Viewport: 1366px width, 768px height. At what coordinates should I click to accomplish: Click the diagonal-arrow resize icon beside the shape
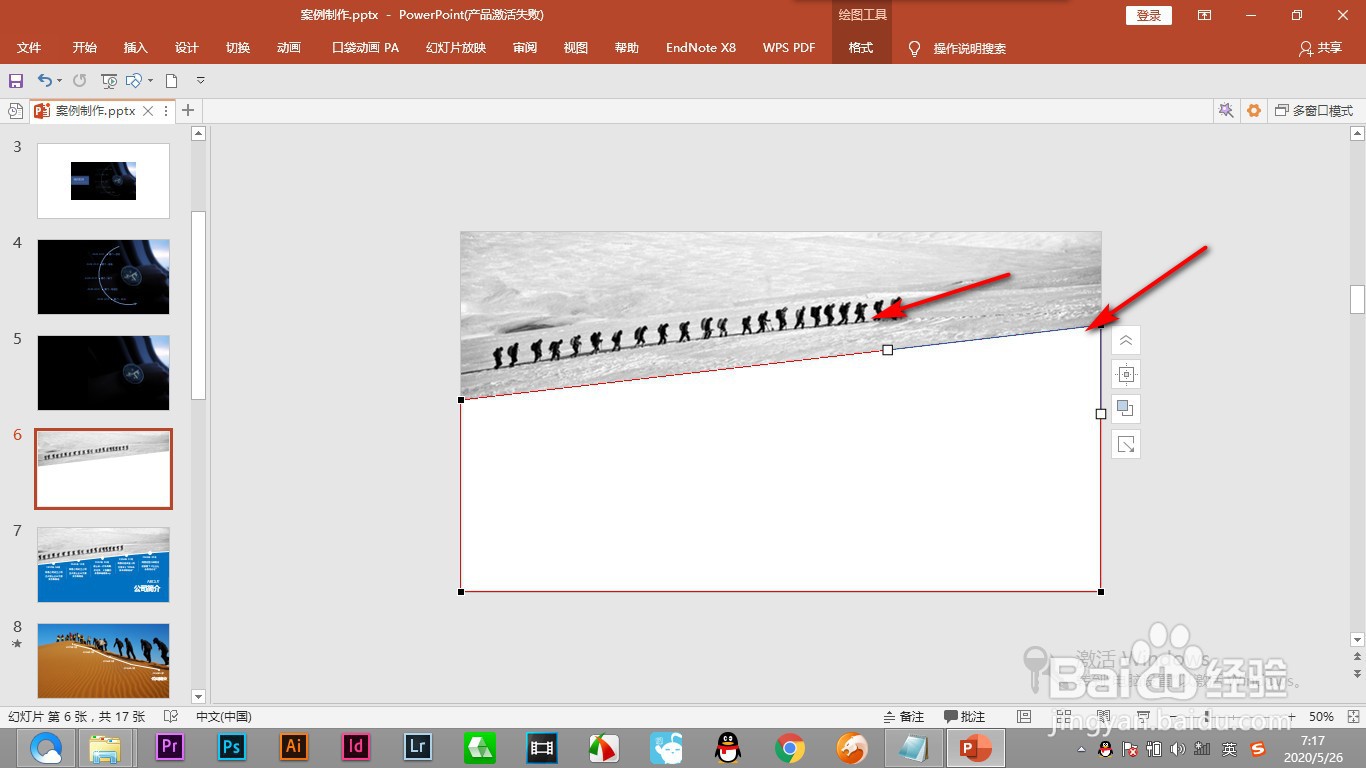coord(1126,444)
